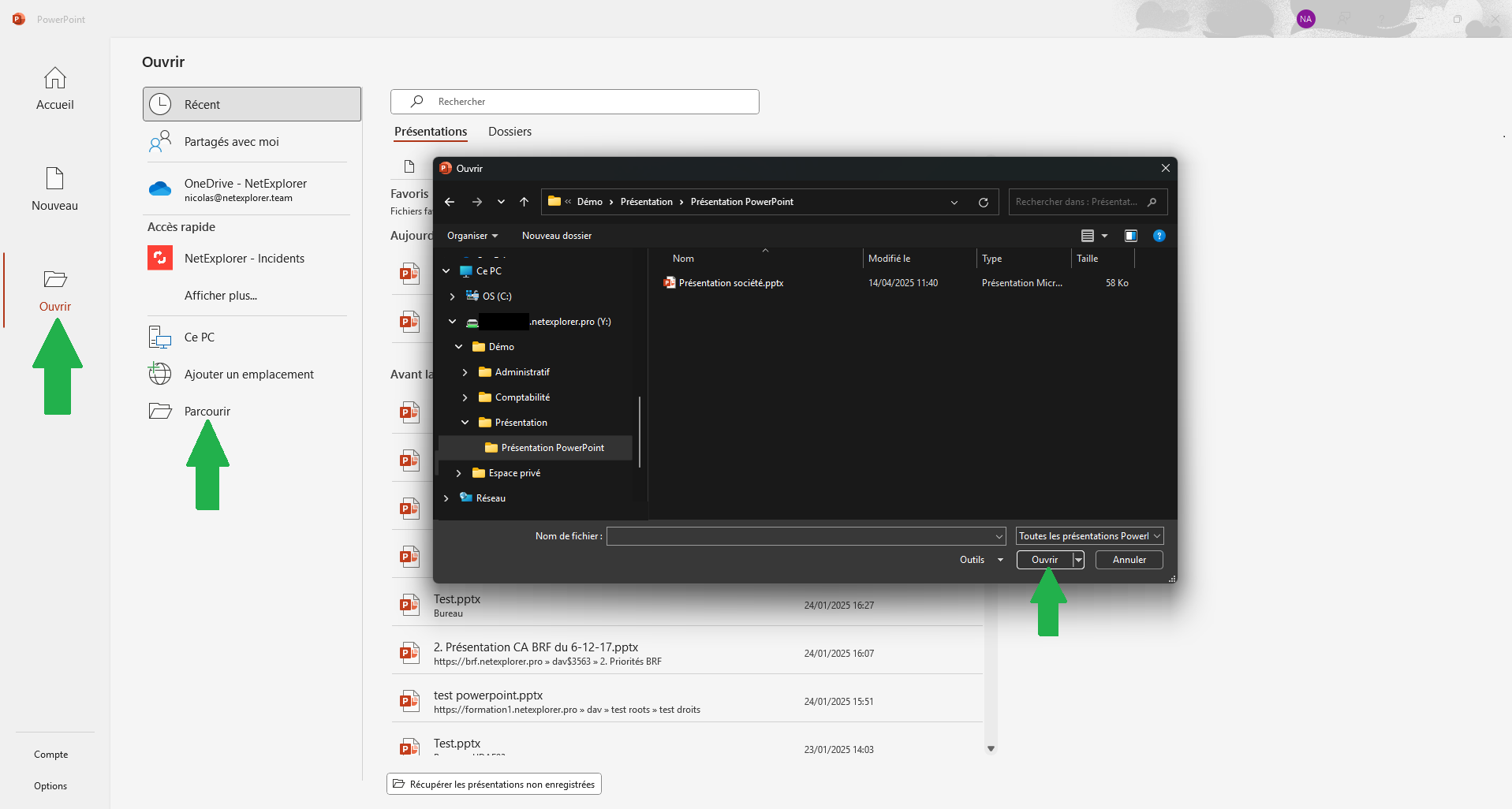The width and height of the screenshot is (1512, 809).
Task: Select Ouvrir in left sidebar
Action: [x=54, y=290]
